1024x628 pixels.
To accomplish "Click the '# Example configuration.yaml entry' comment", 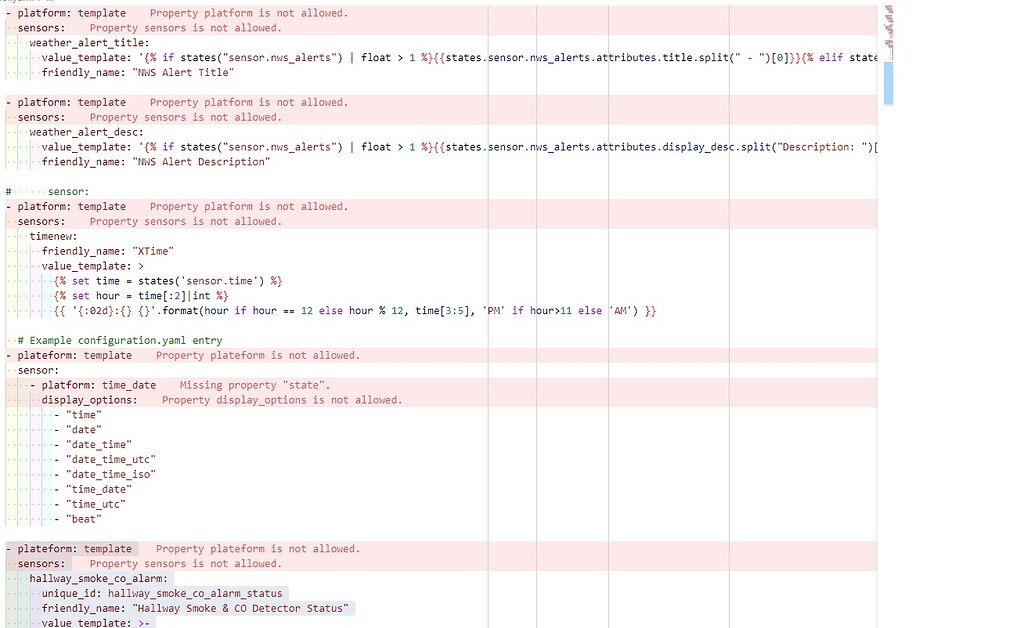I will pos(119,340).
